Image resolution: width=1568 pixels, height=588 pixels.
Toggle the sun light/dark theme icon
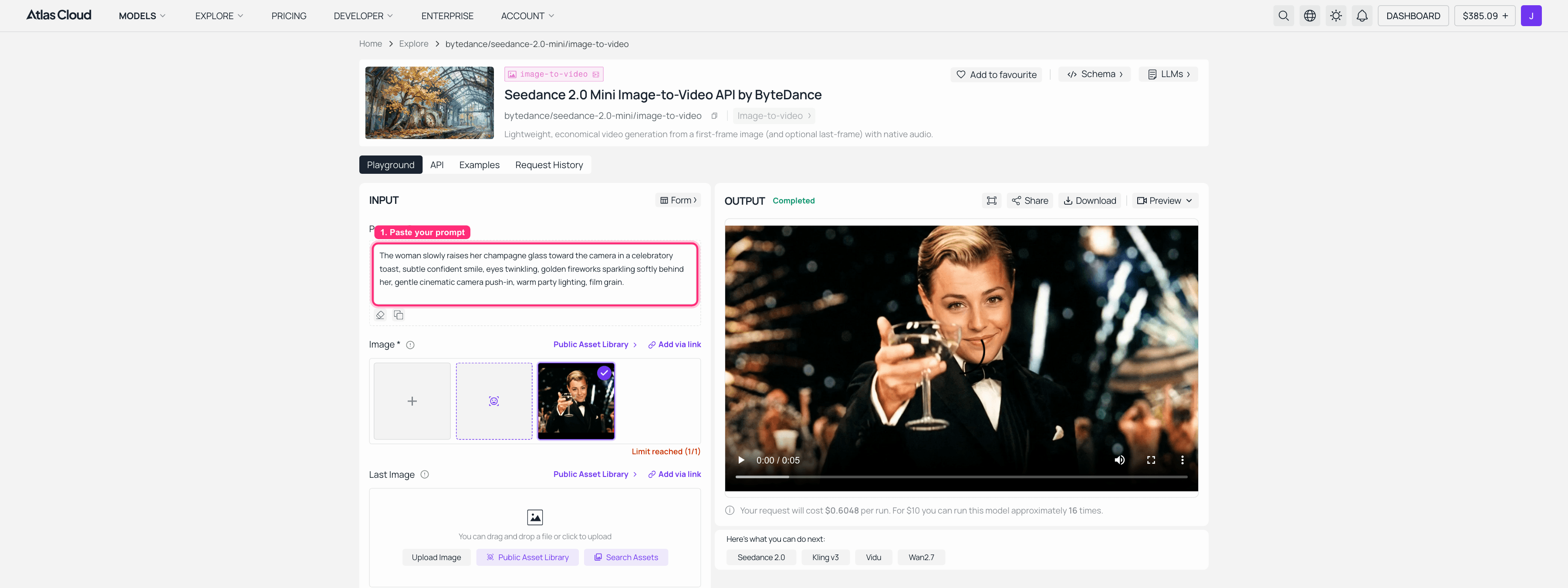tap(1335, 16)
